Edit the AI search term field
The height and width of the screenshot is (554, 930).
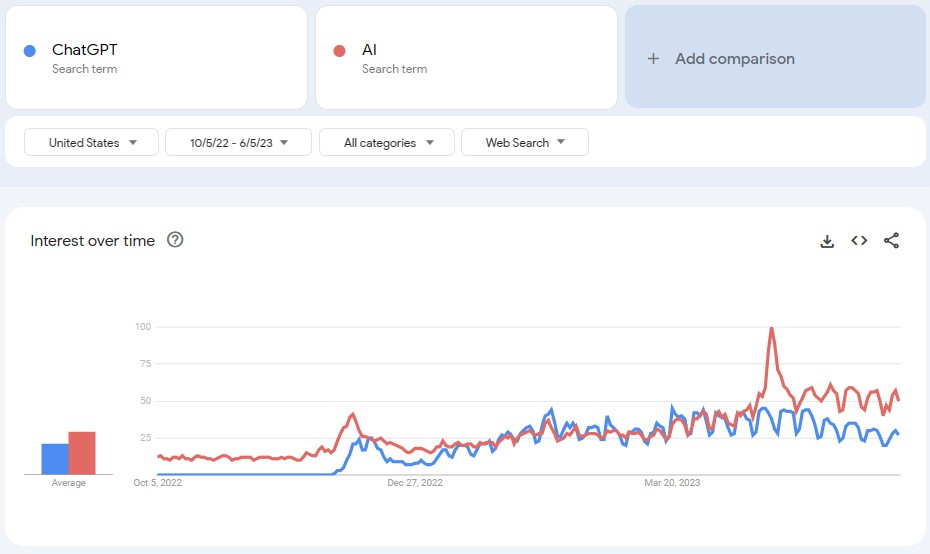pyautogui.click(x=466, y=58)
